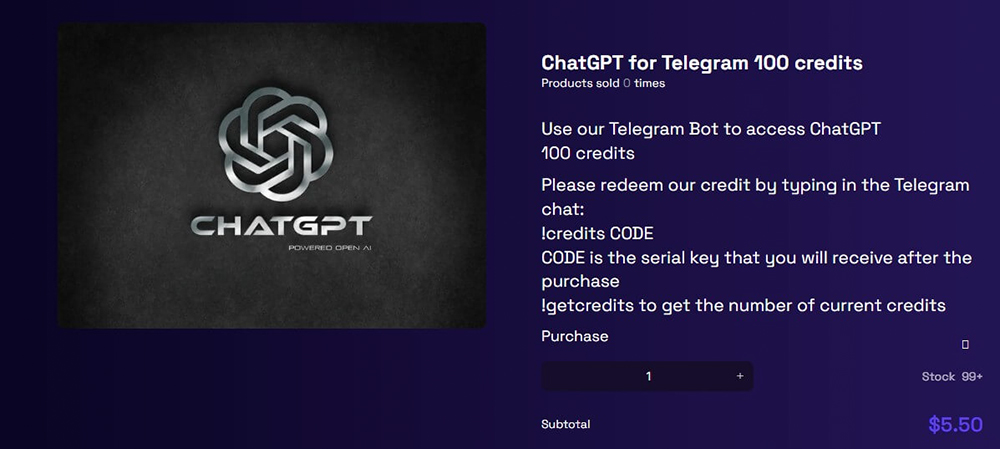Click the small rectangle icon beside Purchase
The width and height of the screenshot is (1000, 449).
pos(965,344)
